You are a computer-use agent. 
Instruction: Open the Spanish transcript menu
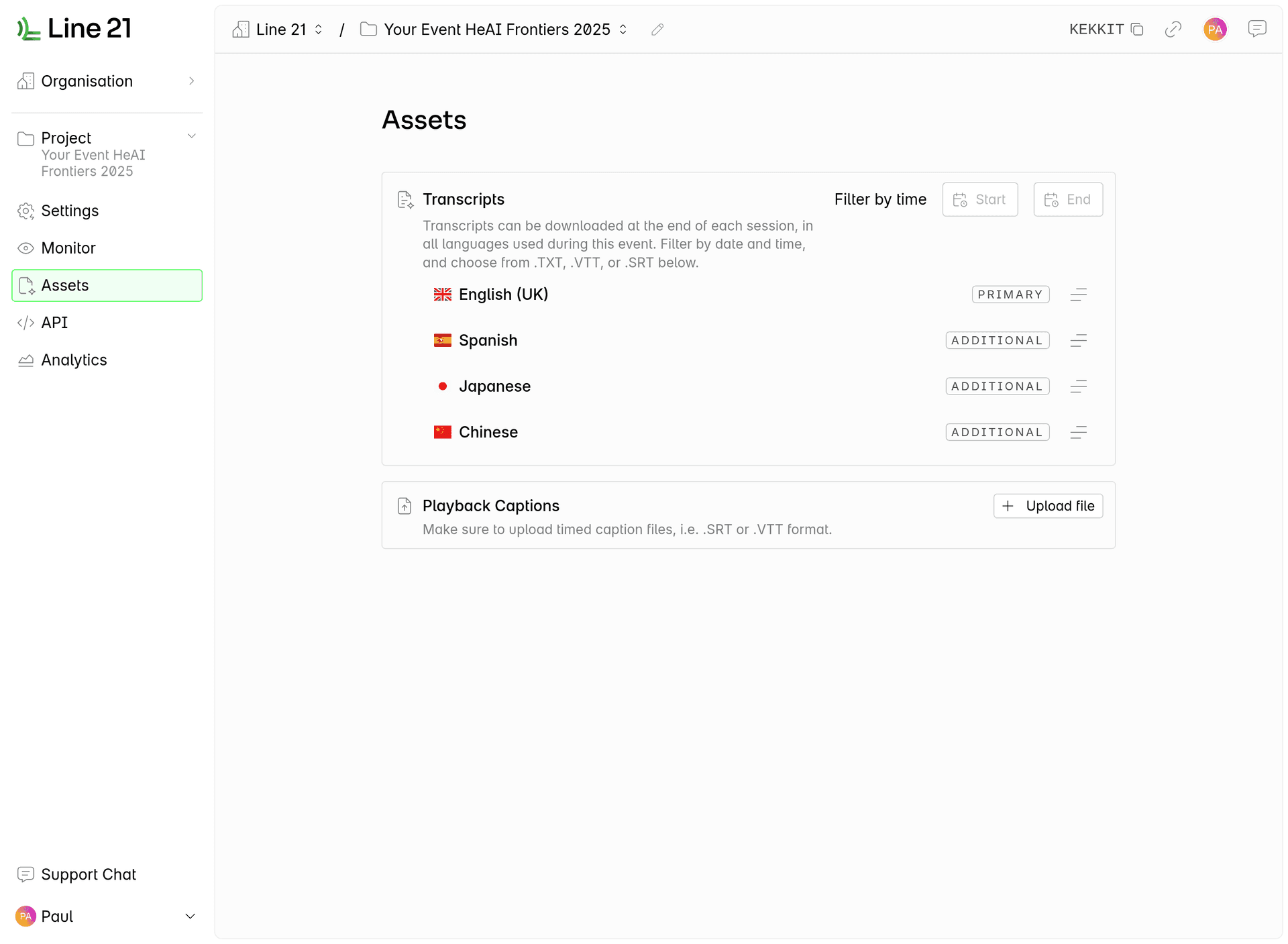[x=1079, y=341]
